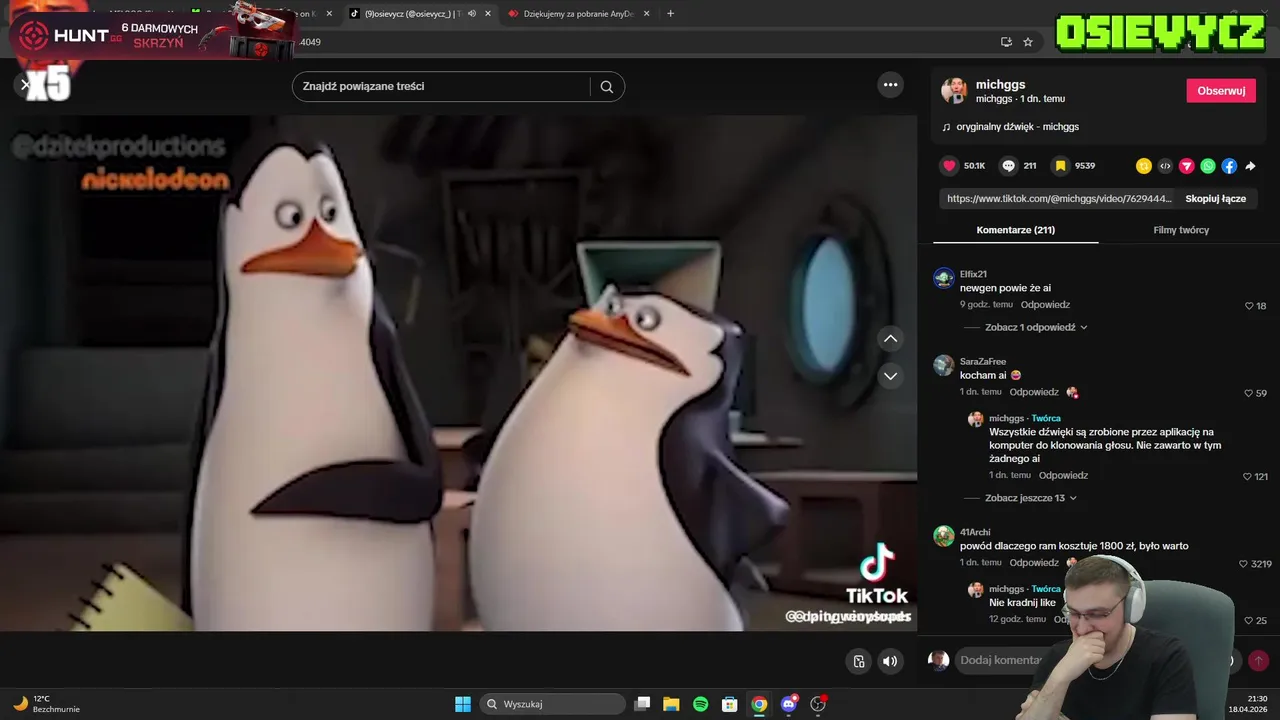Open comments via the speech bubble icon
Viewport: 1280px width, 720px height.
1009,166
